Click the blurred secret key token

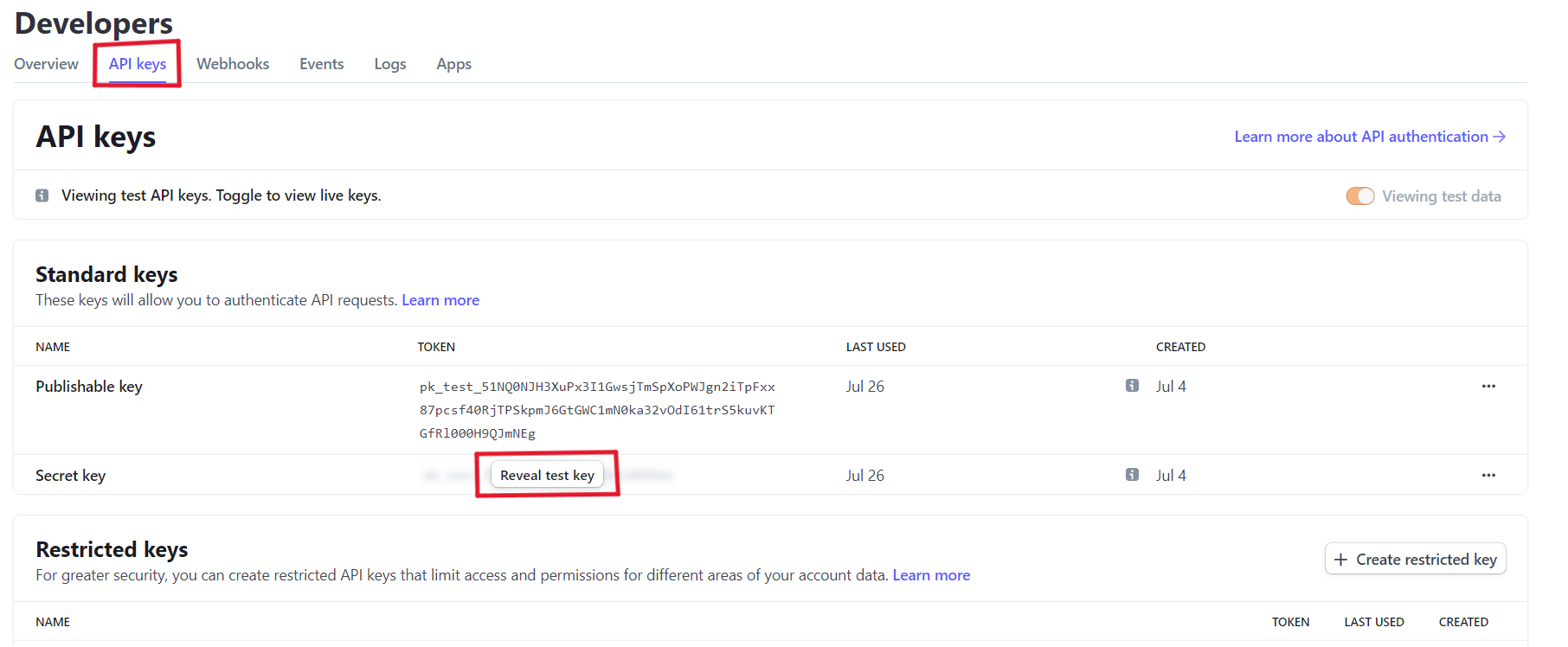tap(647, 475)
